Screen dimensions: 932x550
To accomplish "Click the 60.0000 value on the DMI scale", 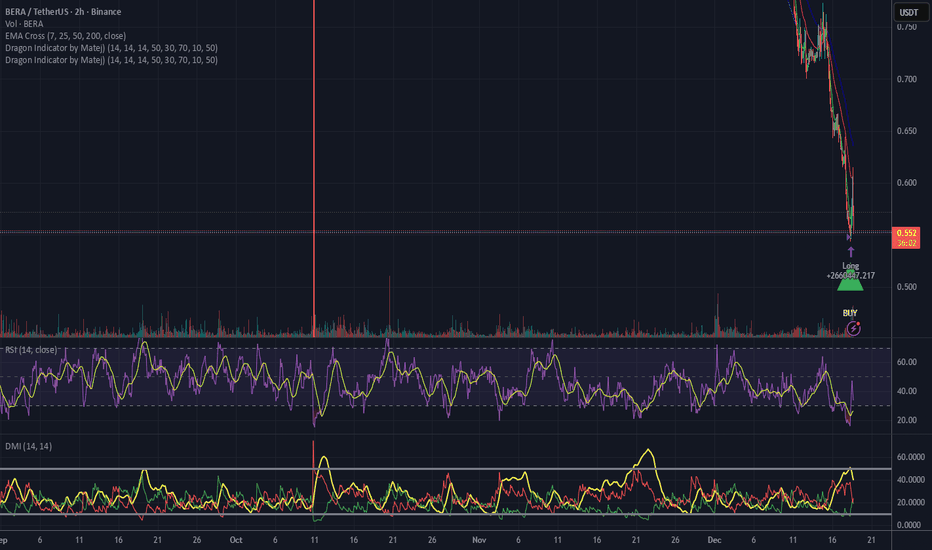I will [909, 457].
